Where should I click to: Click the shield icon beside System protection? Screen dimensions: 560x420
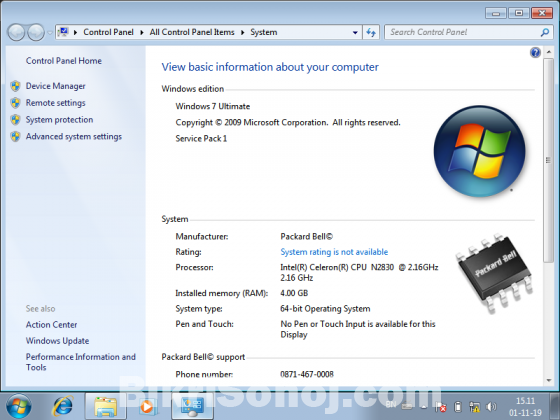[x=15, y=120]
